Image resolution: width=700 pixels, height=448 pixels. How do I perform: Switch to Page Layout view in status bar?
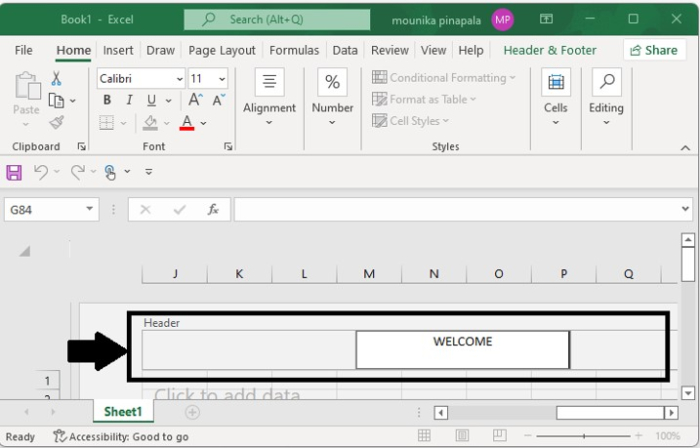(x=463, y=436)
